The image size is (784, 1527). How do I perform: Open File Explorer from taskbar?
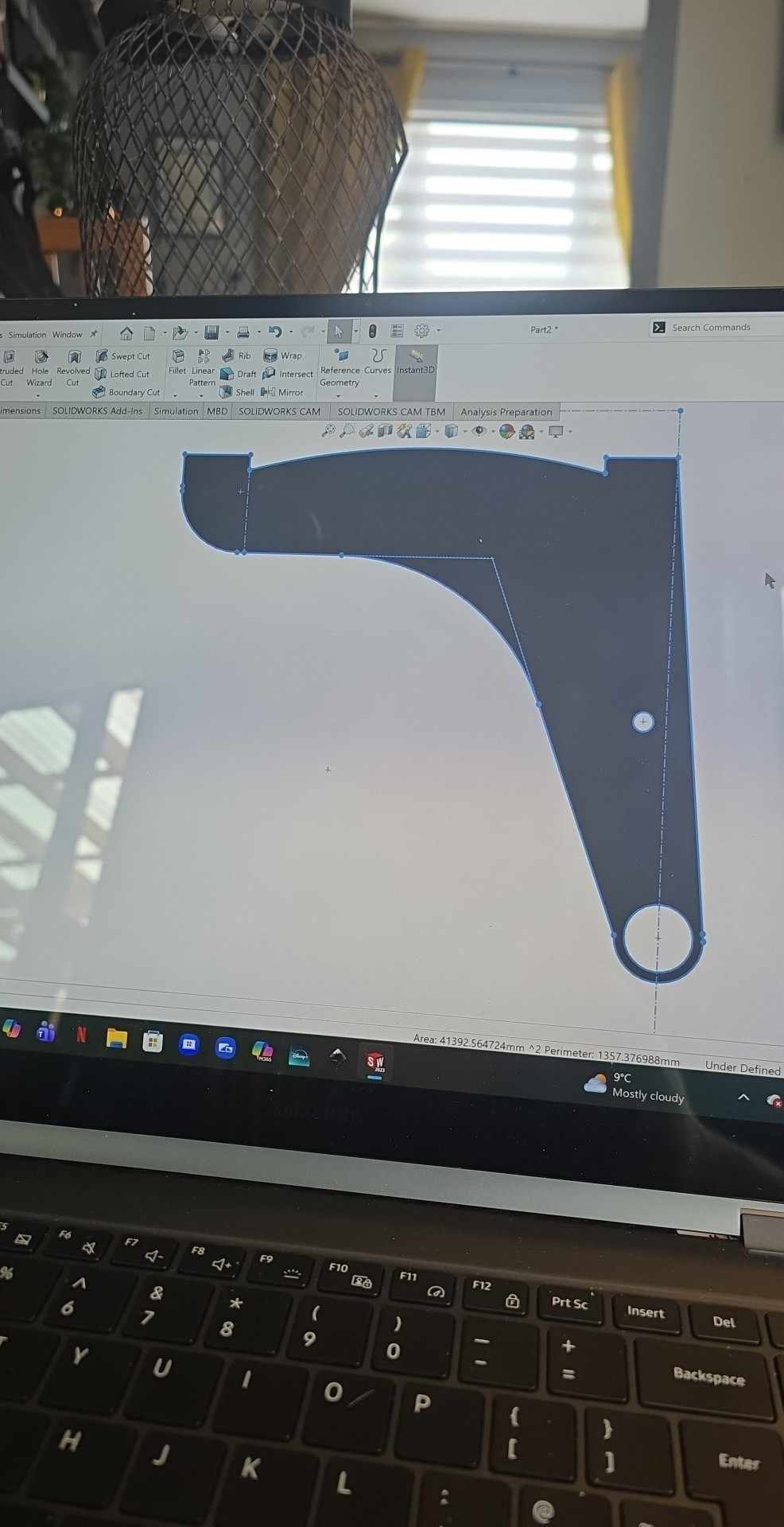tap(117, 1038)
